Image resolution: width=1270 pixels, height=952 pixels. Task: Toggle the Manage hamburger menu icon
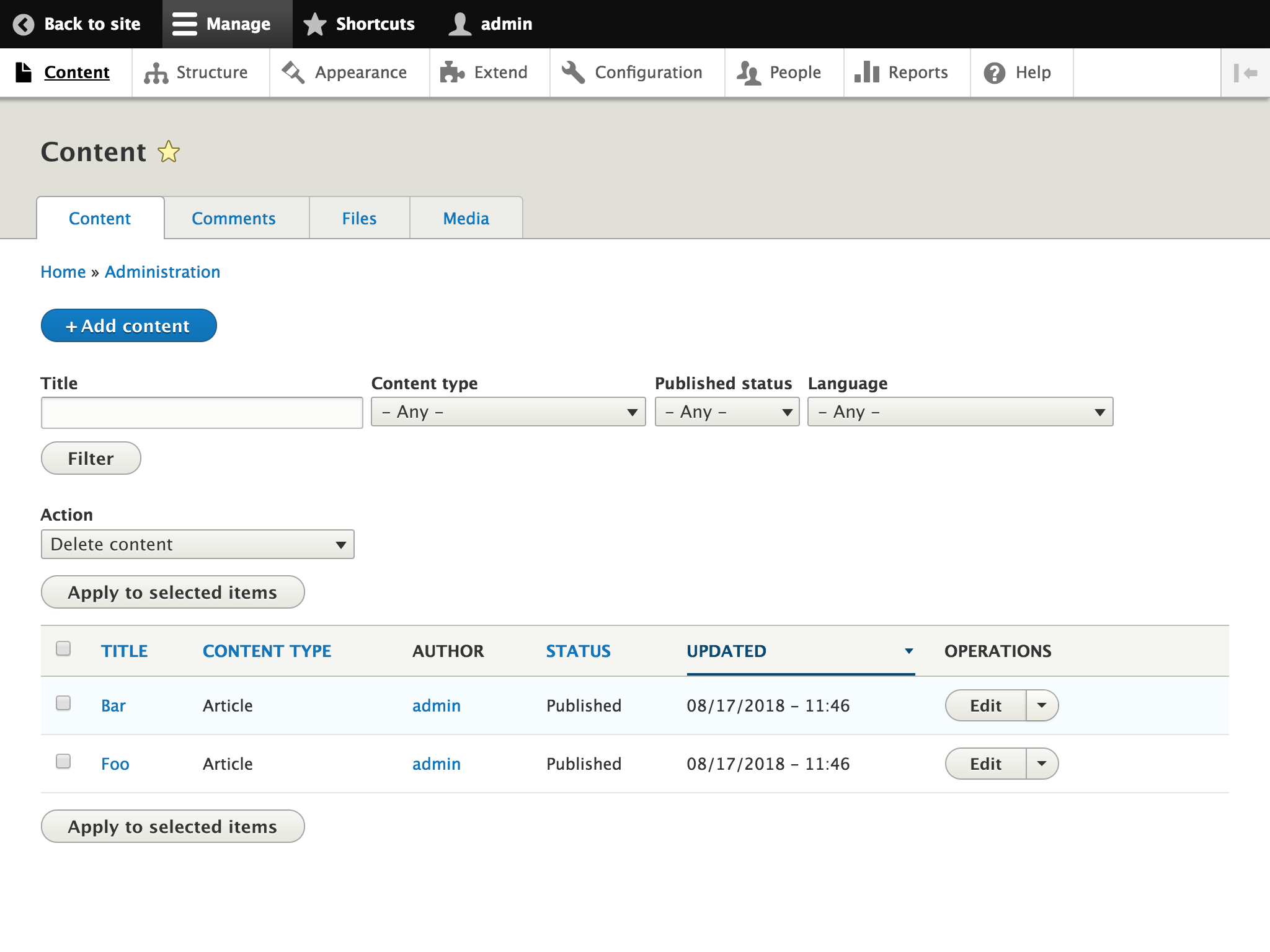(x=184, y=24)
